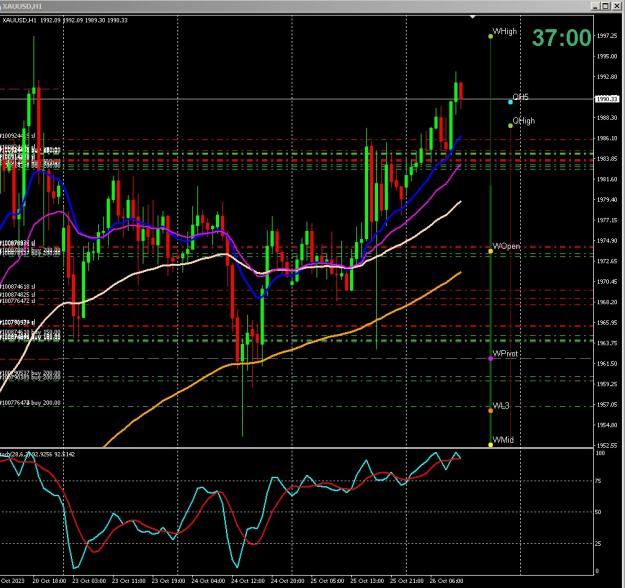Click the 1974.90 price scale label
The width and height of the screenshot is (625, 588).
(x=606, y=240)
